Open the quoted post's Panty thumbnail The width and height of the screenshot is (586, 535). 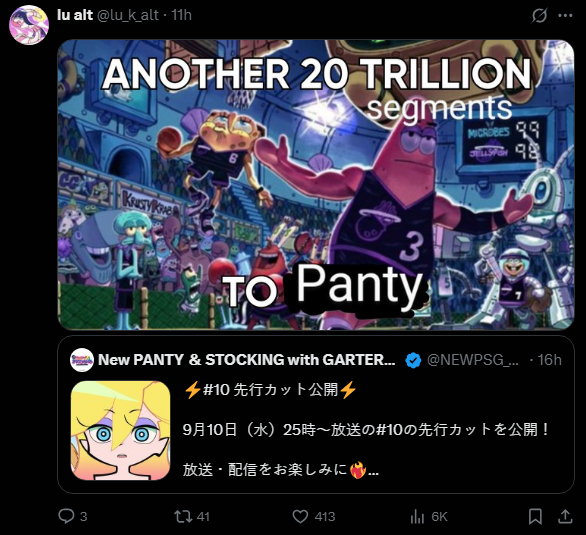coord(120,430)
